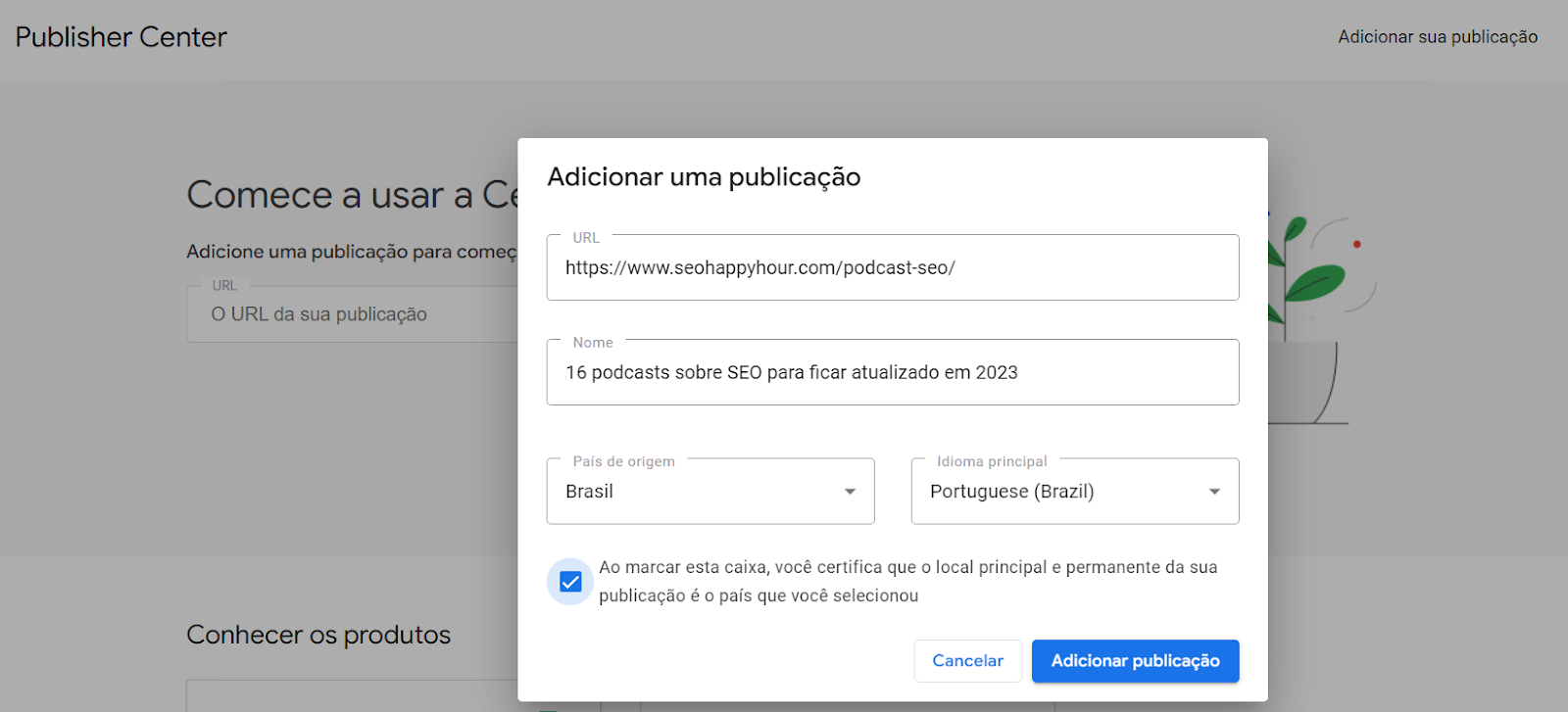This screenshot has height=712, width=1568.
Task: Click the Cancelar button
Action: coord(968,661)
